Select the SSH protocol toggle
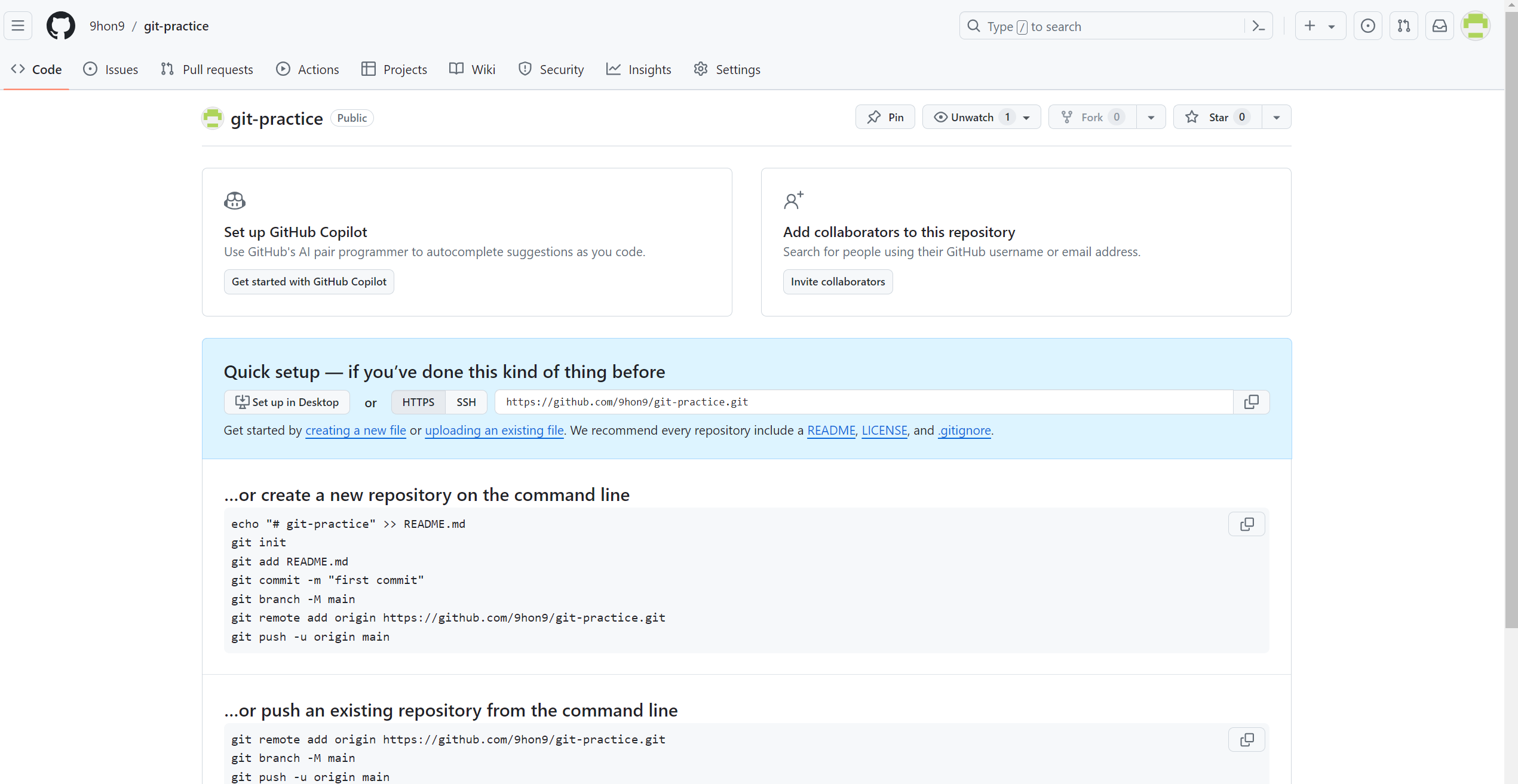This screenshot has width=1518, height=784. [466, 402]
